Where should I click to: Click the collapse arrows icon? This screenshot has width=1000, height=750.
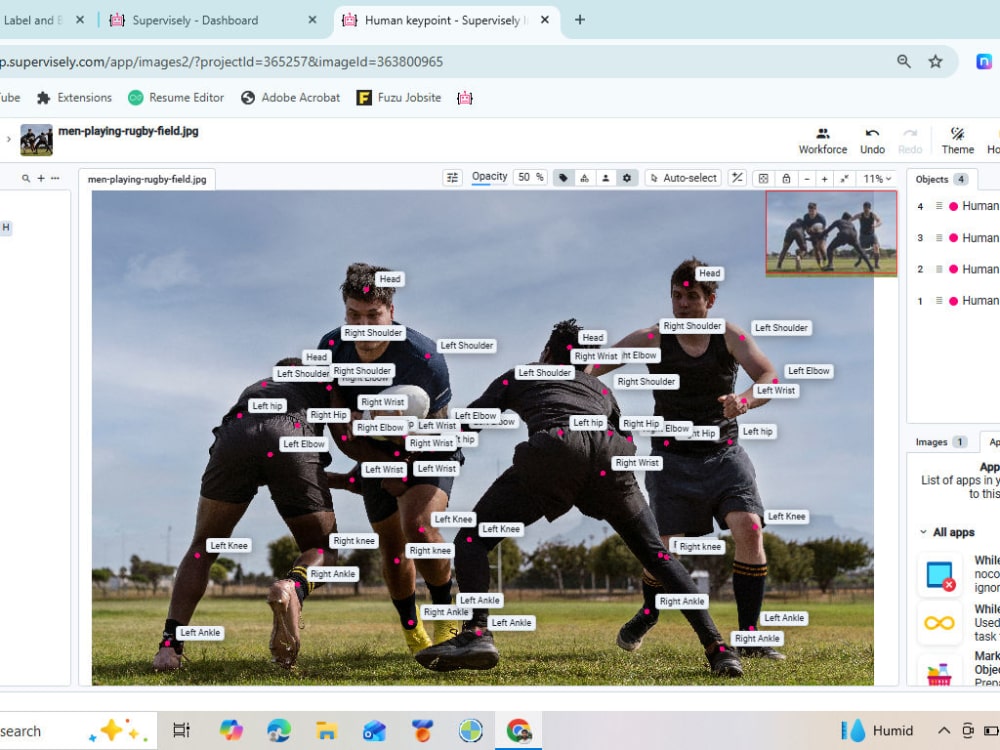pyautogui.click(x=844, y=179)
